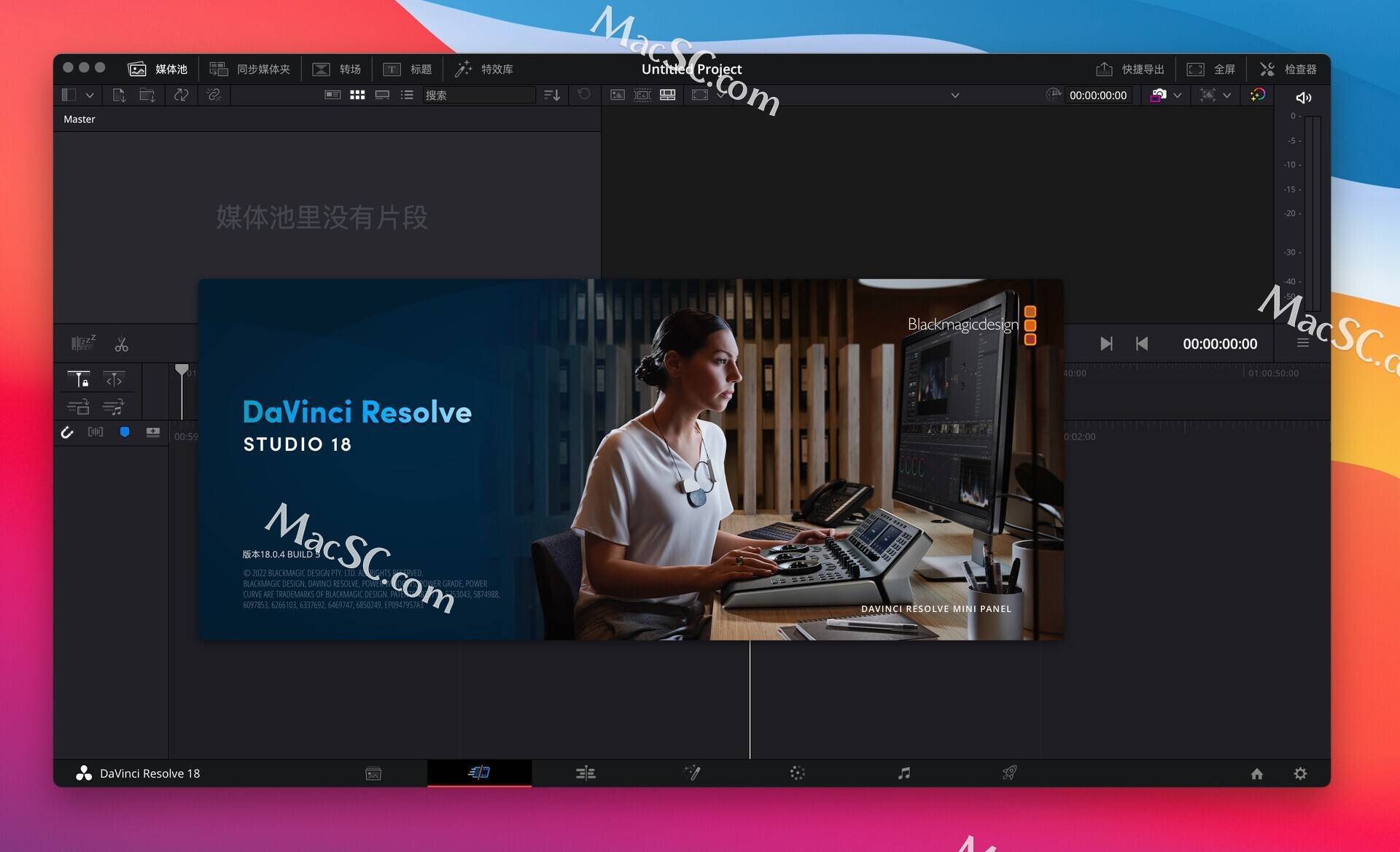Viewport: 1400px width, 852px height.
Task: Click the camera-shaped Quick Review icon
Action: click(1158, 95)
